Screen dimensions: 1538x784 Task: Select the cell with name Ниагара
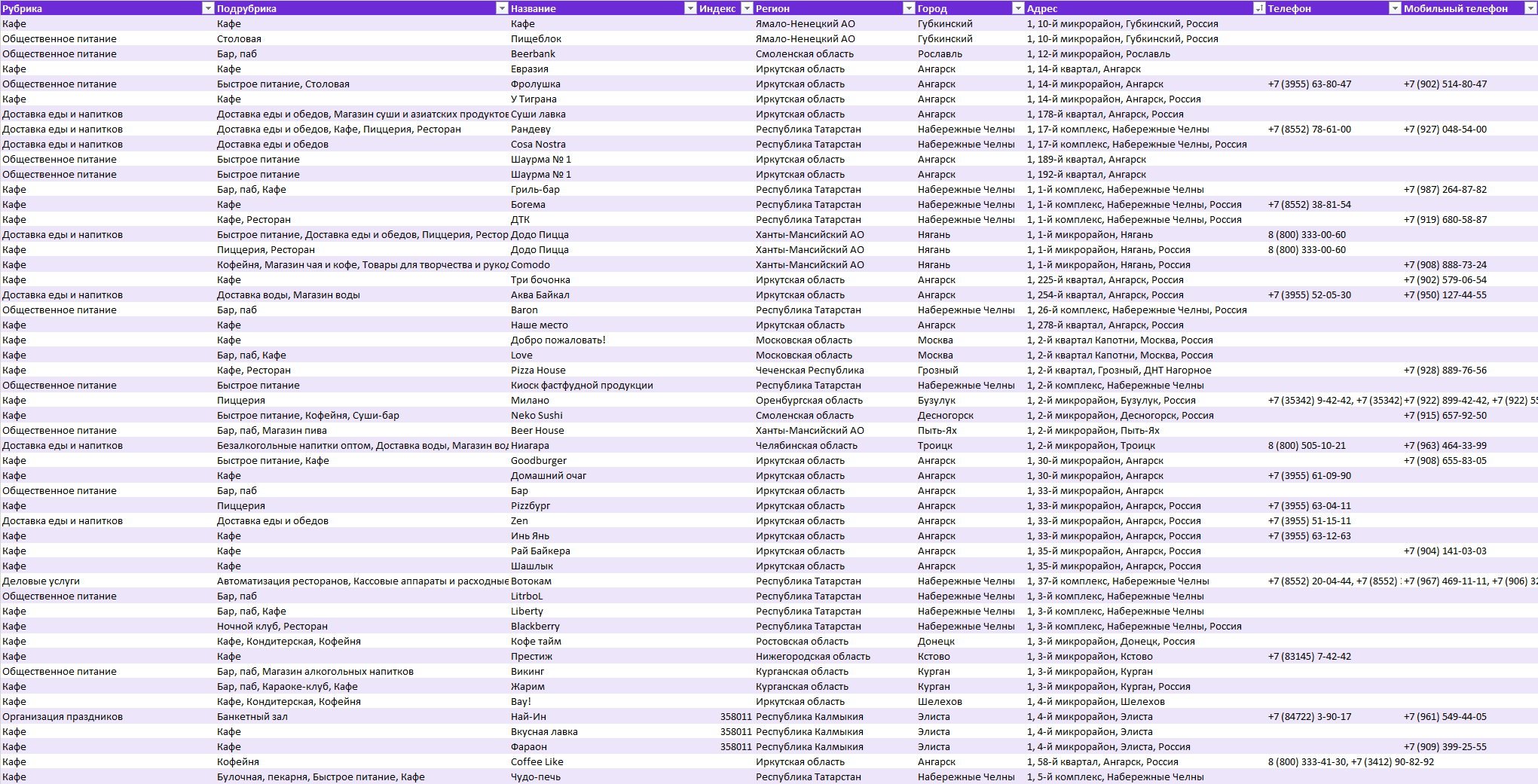point(603,445)
